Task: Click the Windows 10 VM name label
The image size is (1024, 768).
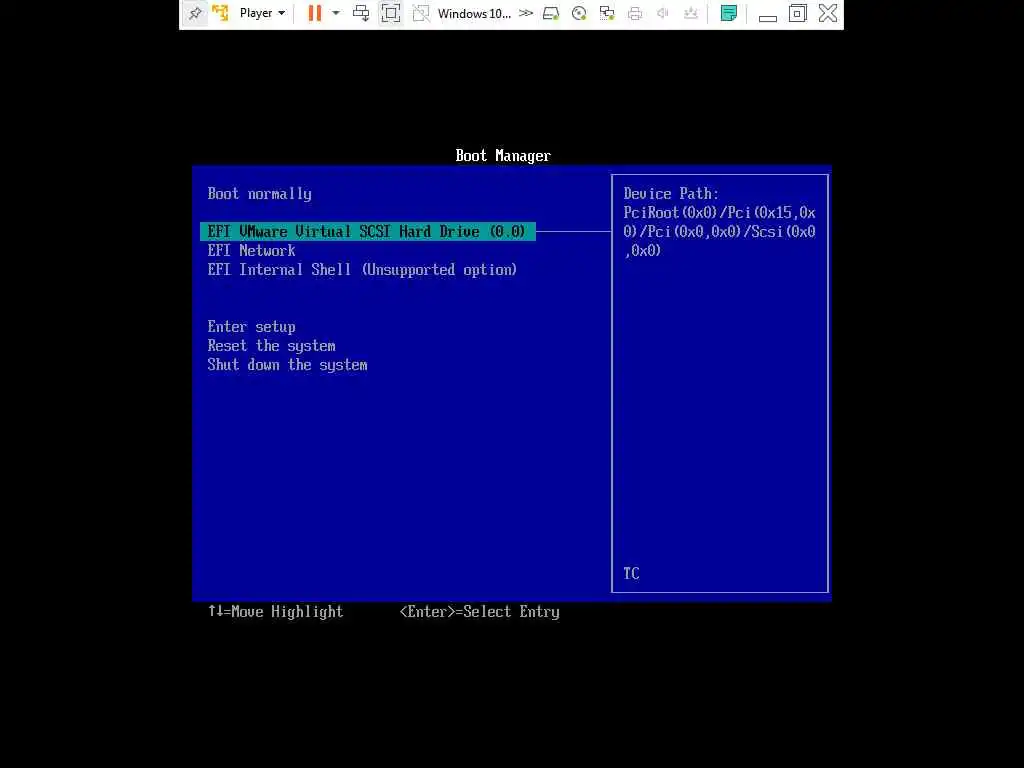Action: tap(474, 13)
